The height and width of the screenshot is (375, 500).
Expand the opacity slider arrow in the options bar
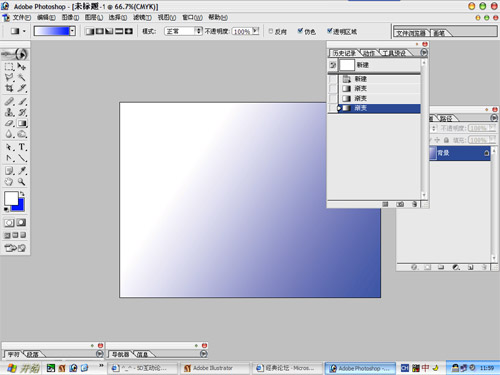click(x=255, y=31)
